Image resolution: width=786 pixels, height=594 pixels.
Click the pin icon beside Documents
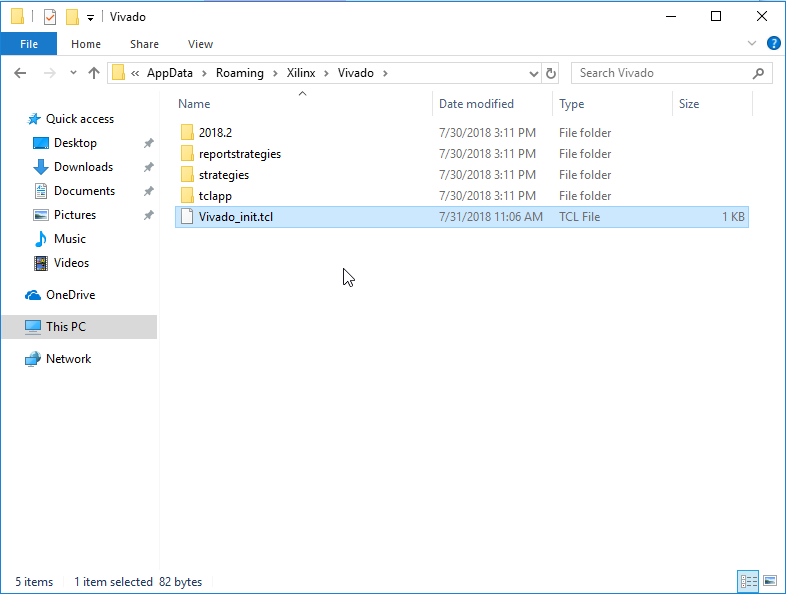(x=148, y=191)
